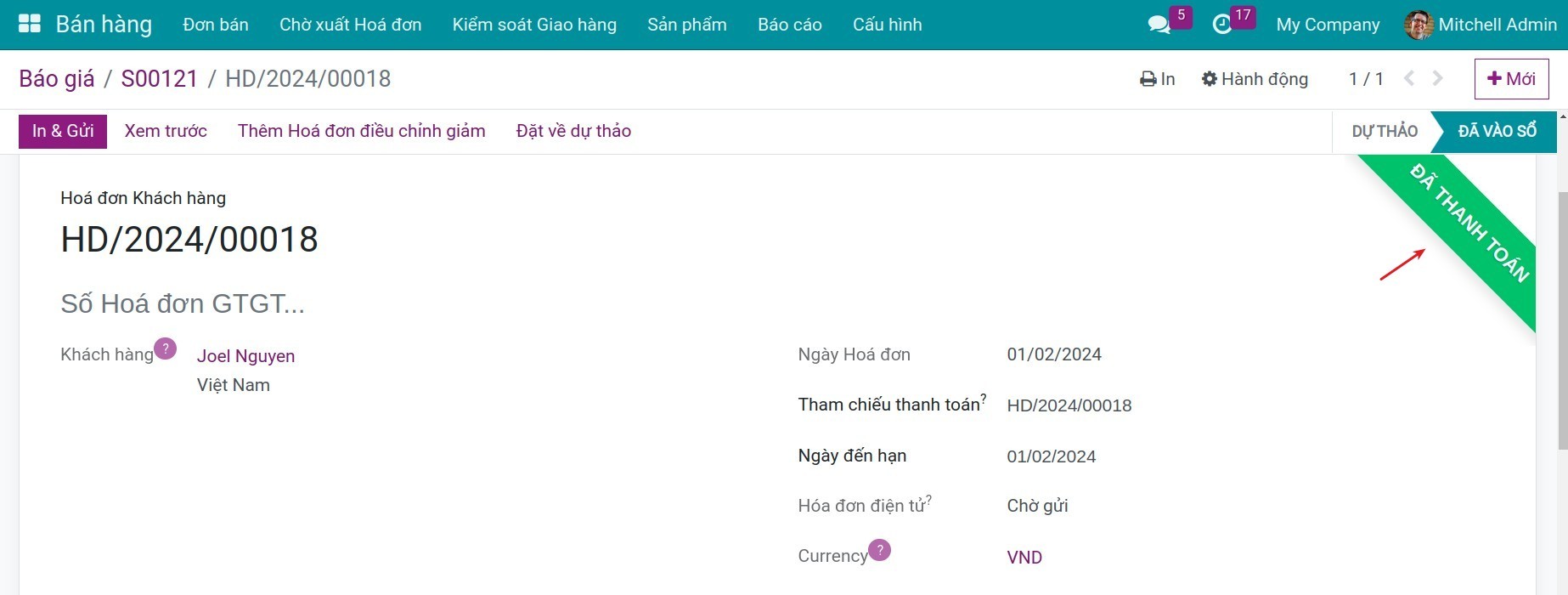Open the conversations chat icon with badge 5

[x=1159, y=25]
